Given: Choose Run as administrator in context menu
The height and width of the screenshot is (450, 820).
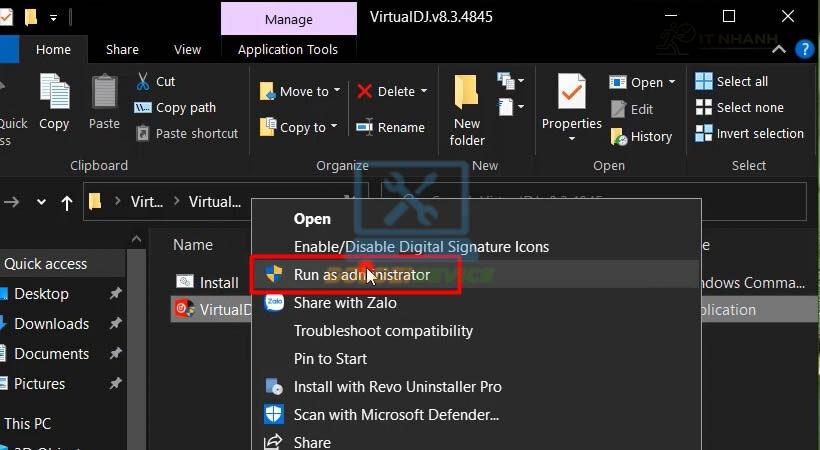Looking at the screenshot, I should [361, 275].
